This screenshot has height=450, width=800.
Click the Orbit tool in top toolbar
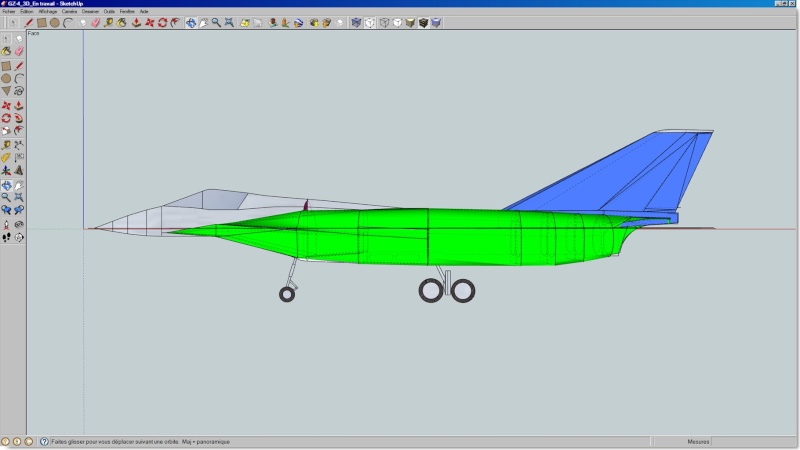click(x=191, y=22)
